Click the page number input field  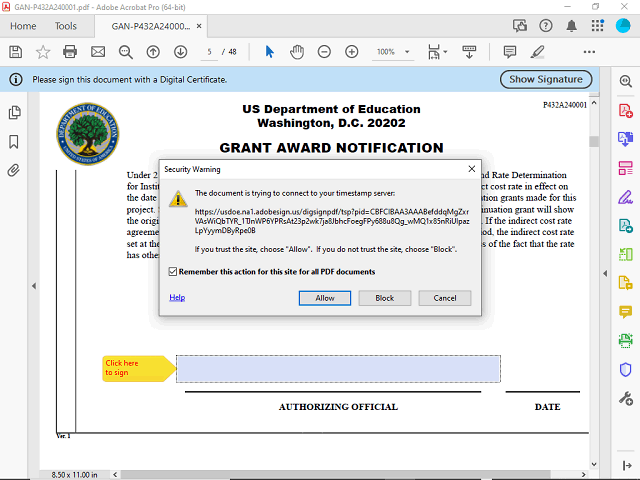(x=209, y=52)
